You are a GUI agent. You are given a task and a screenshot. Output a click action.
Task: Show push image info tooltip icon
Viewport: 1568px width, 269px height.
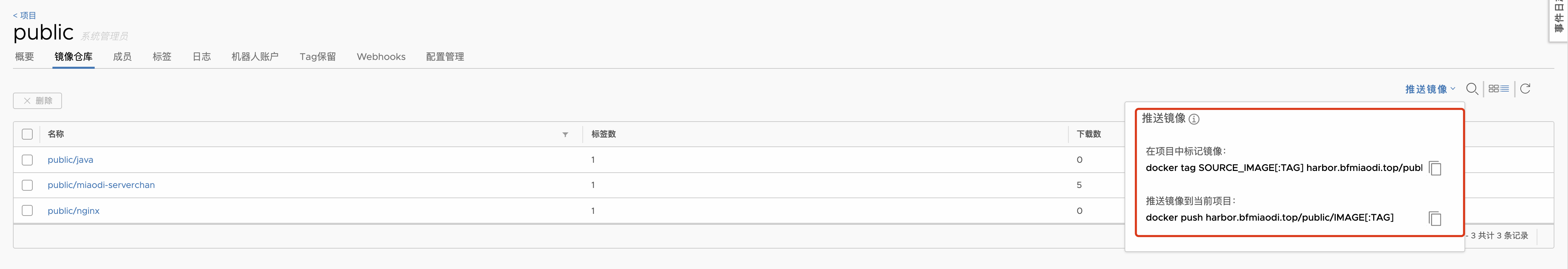[1194, 119]
